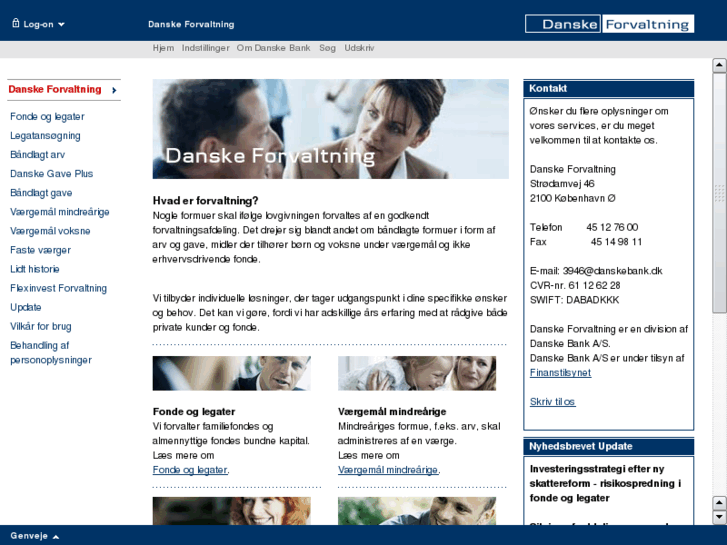Go to Hjem in the top navigation
The width and height of the screenshot is (727, 545).
(163, 48)
